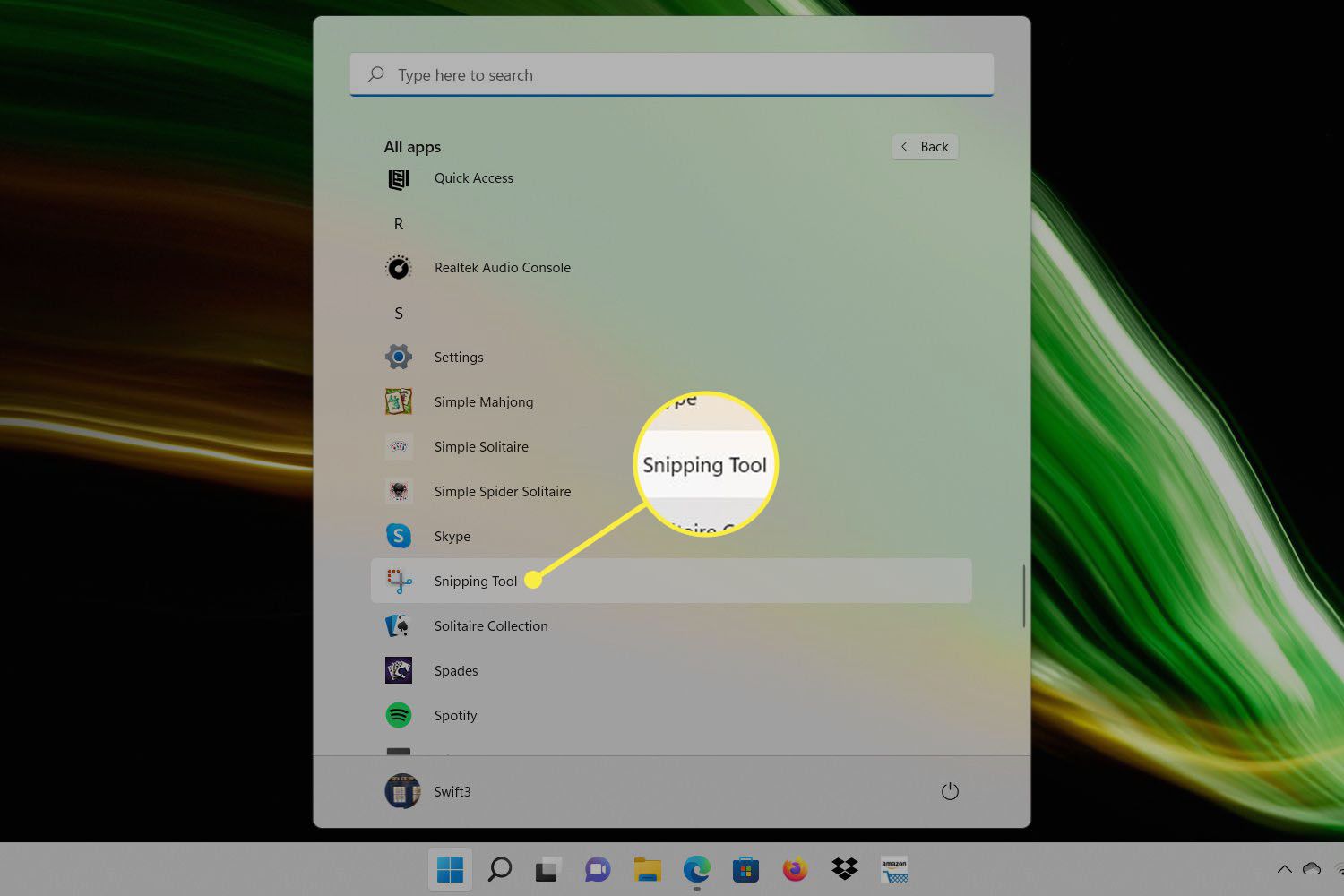
Task: Open Task View on taskbar
Action: 548,868
